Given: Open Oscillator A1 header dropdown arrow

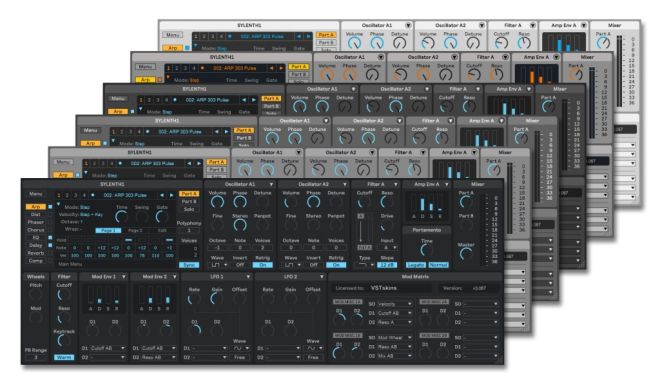Looking at the screenshot, I should pyautogui.click(x=271, y=185).
